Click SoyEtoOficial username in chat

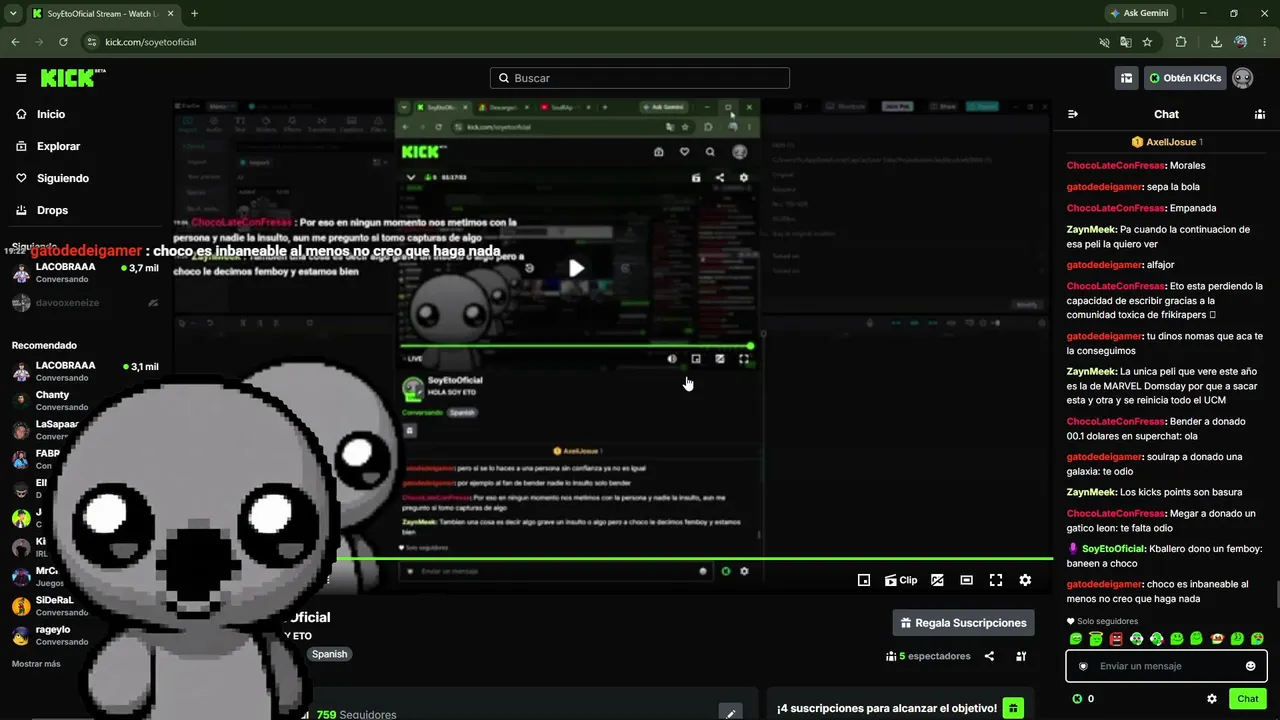(x=1114, y=549)
